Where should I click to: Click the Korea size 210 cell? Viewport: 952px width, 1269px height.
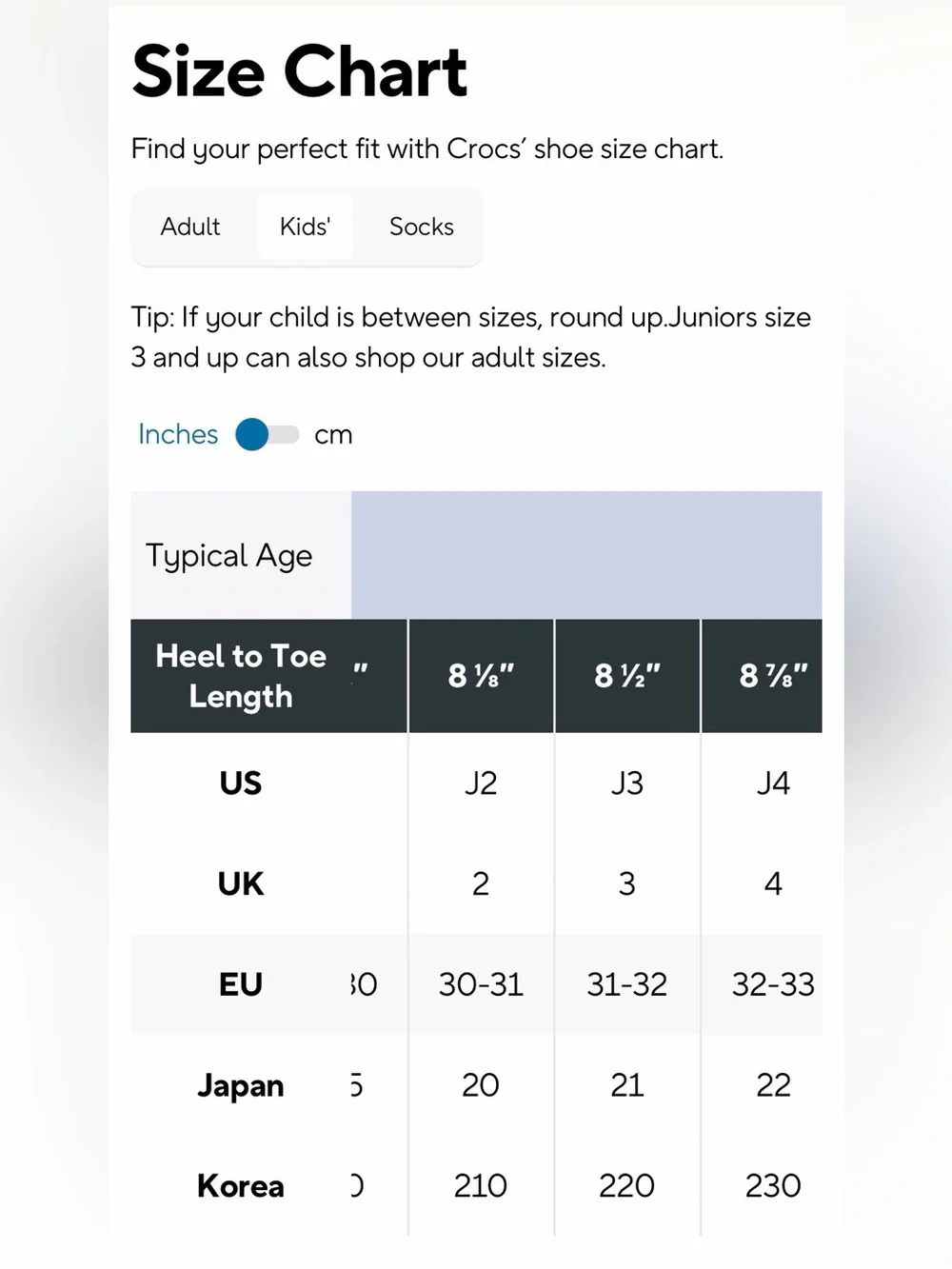481,1186
